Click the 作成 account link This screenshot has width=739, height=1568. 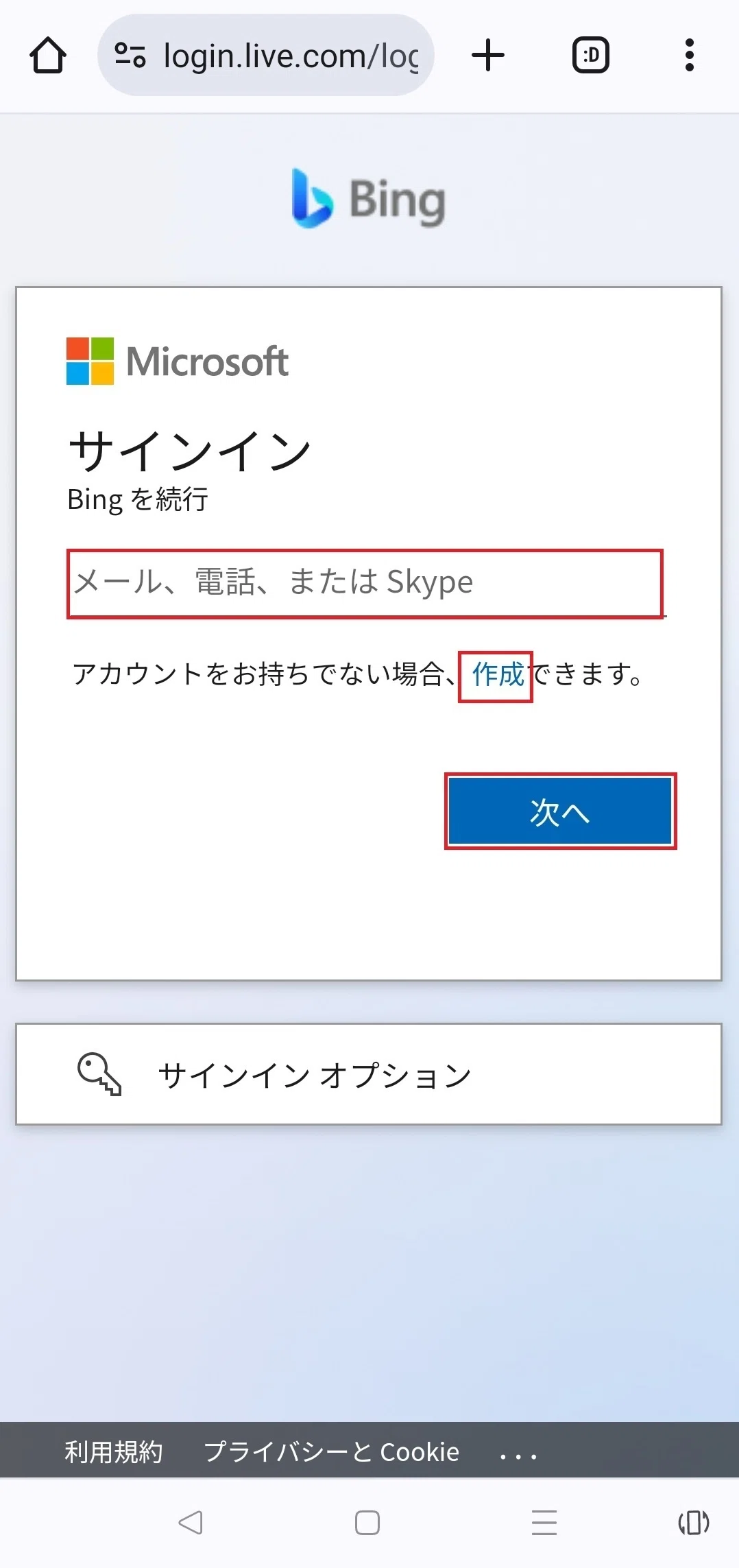(498, 675)
